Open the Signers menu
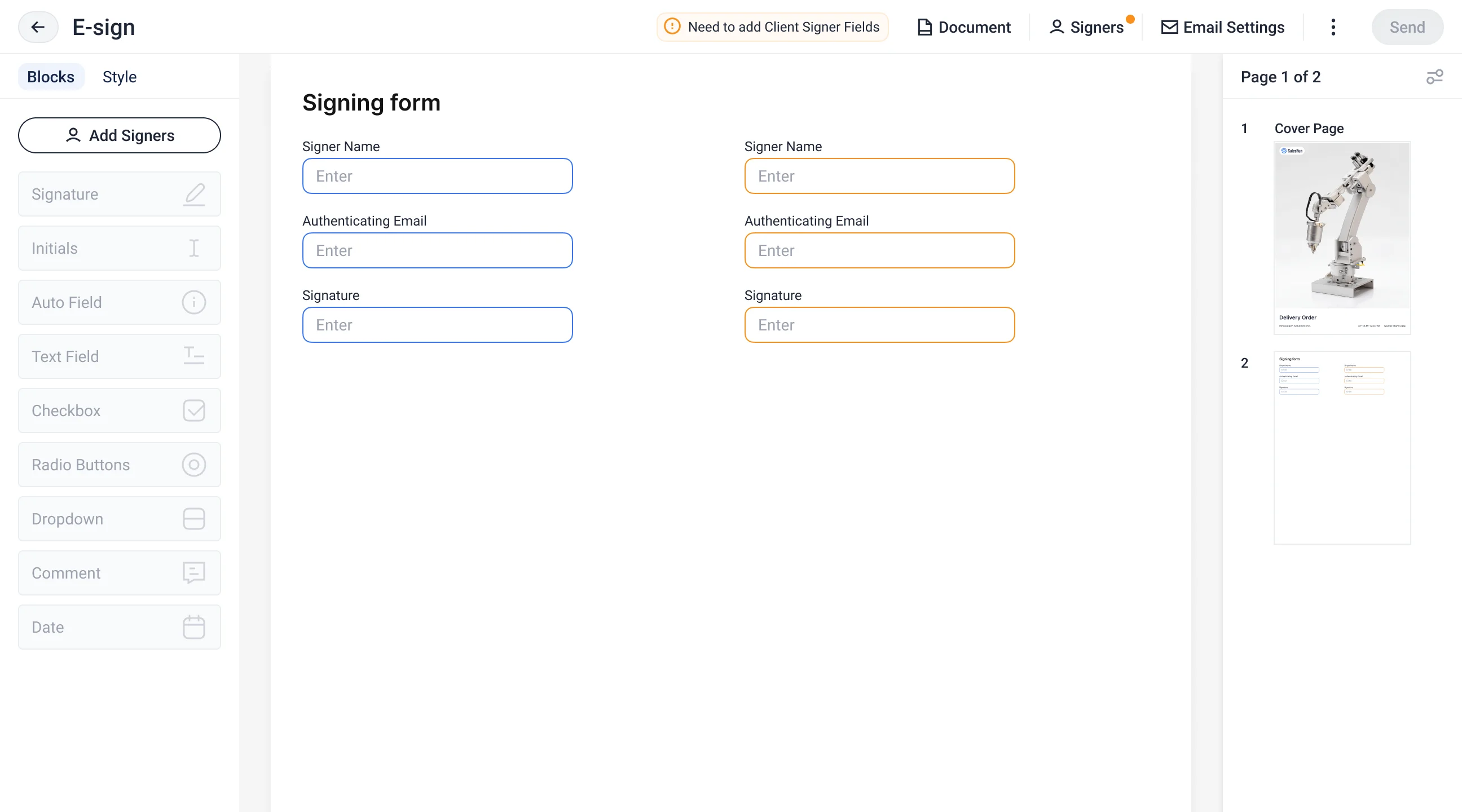This screenshot has height=812, width=1462. click(x=1086, y=27)
